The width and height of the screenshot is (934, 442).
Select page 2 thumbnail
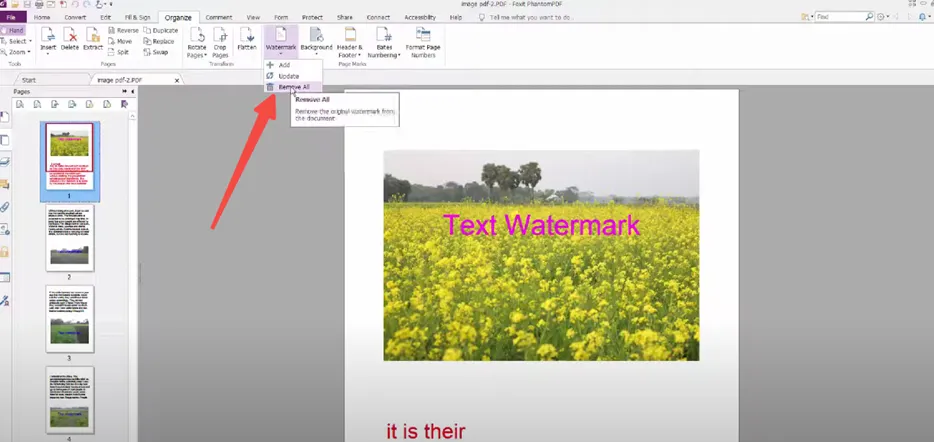tap(70, 238)
